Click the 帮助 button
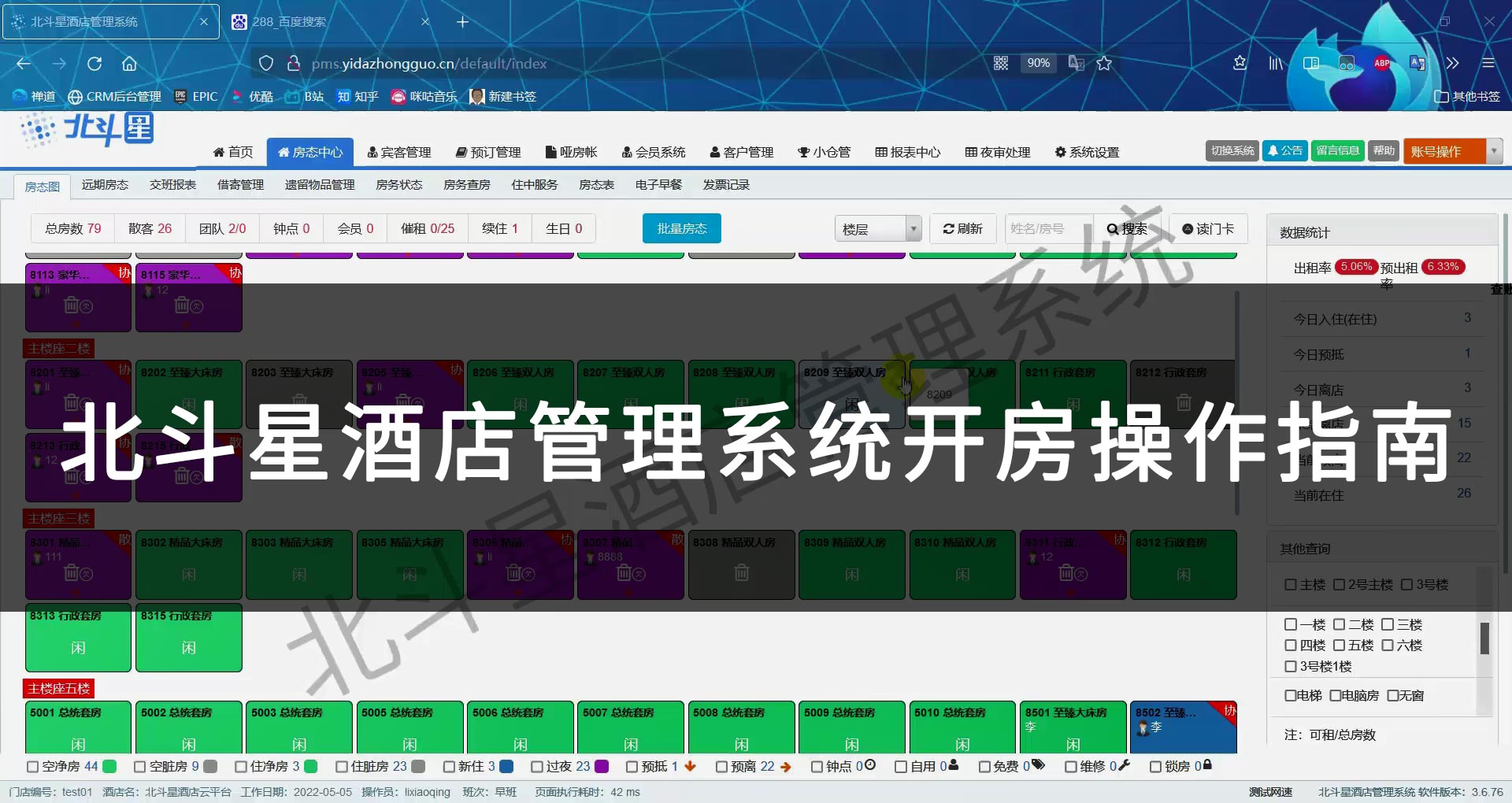This screenshot has height=803, width=1512. click(x=1384, y=150)
